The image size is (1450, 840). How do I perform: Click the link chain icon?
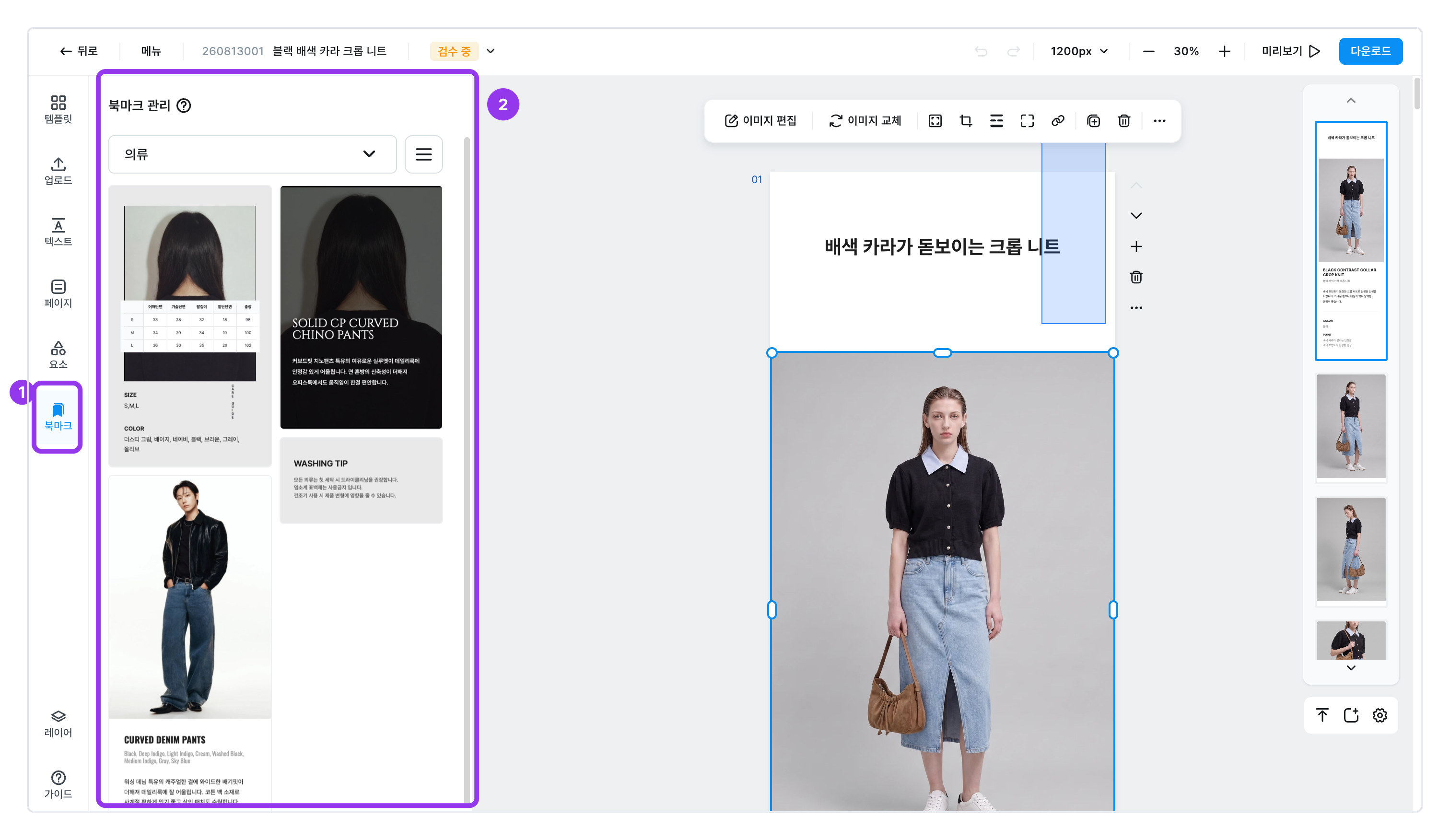[1058, 121]
